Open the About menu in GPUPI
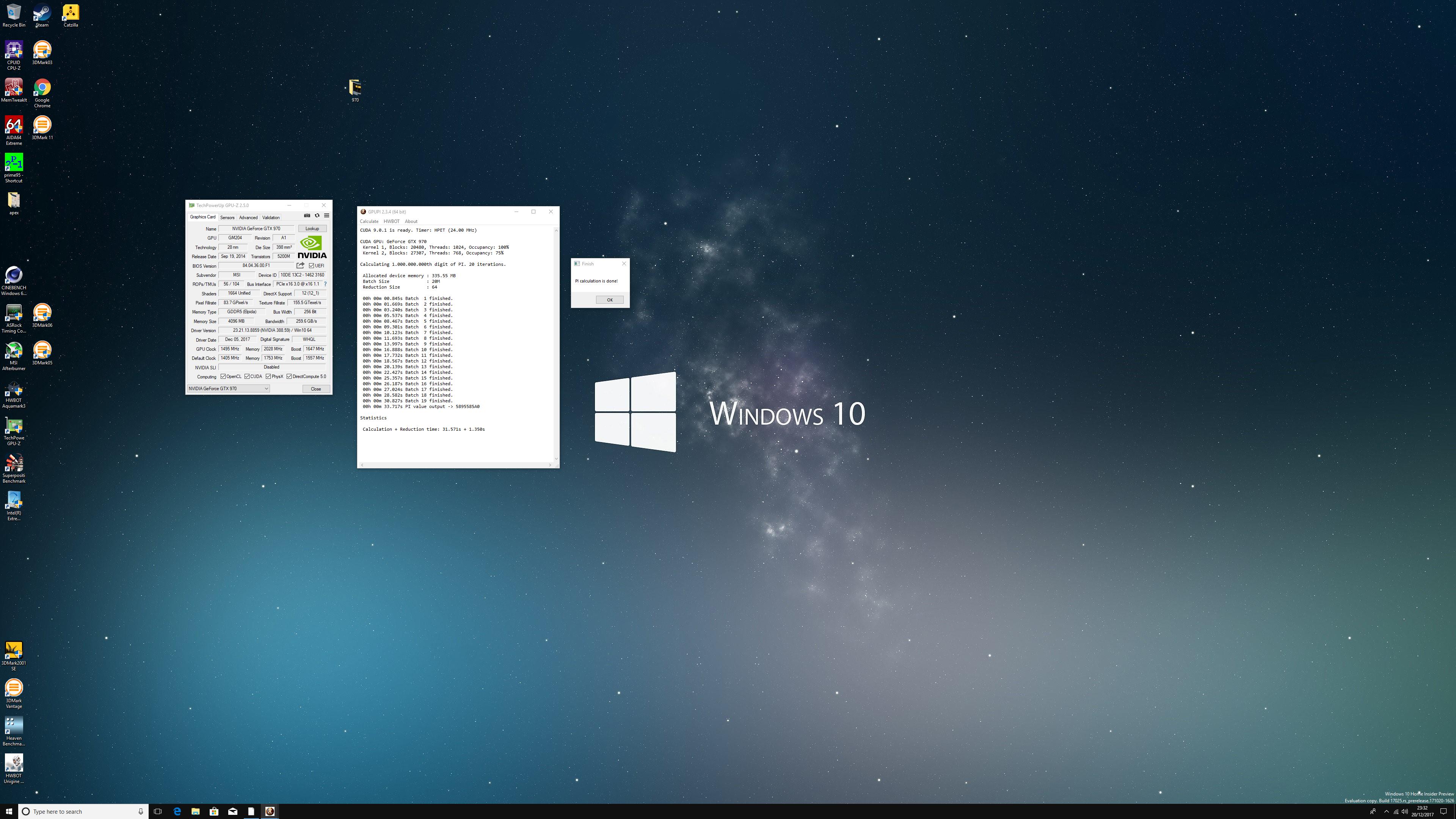The image size is (1456, 819). point(411,221)
